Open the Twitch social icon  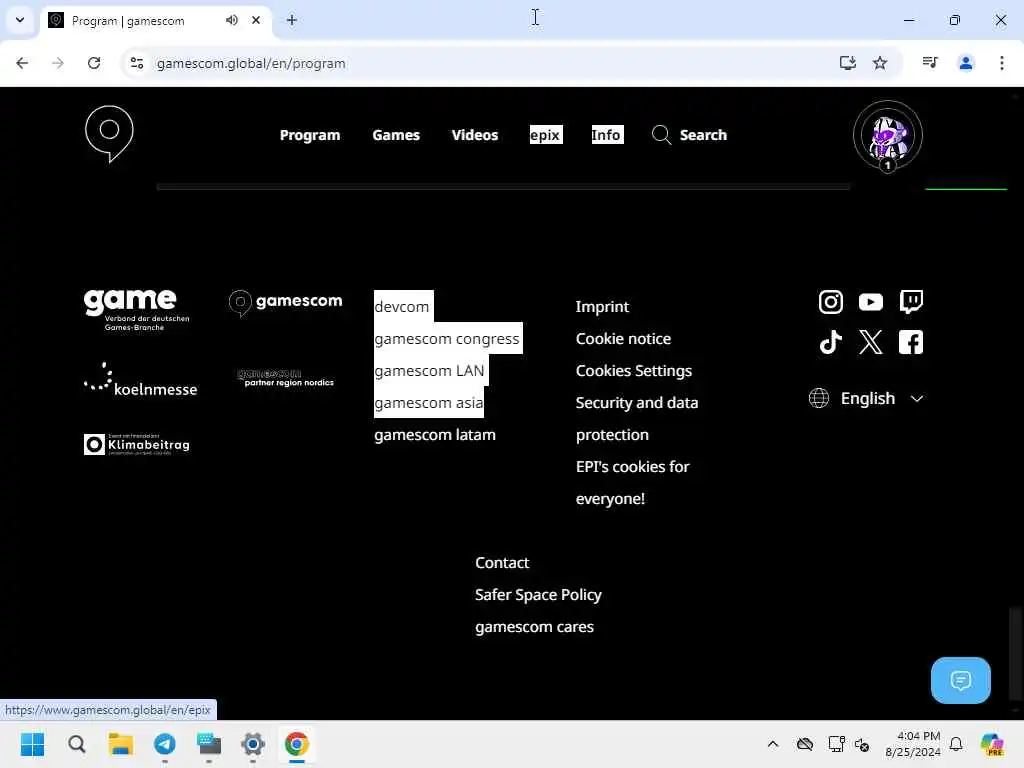[x=911, y=302]
